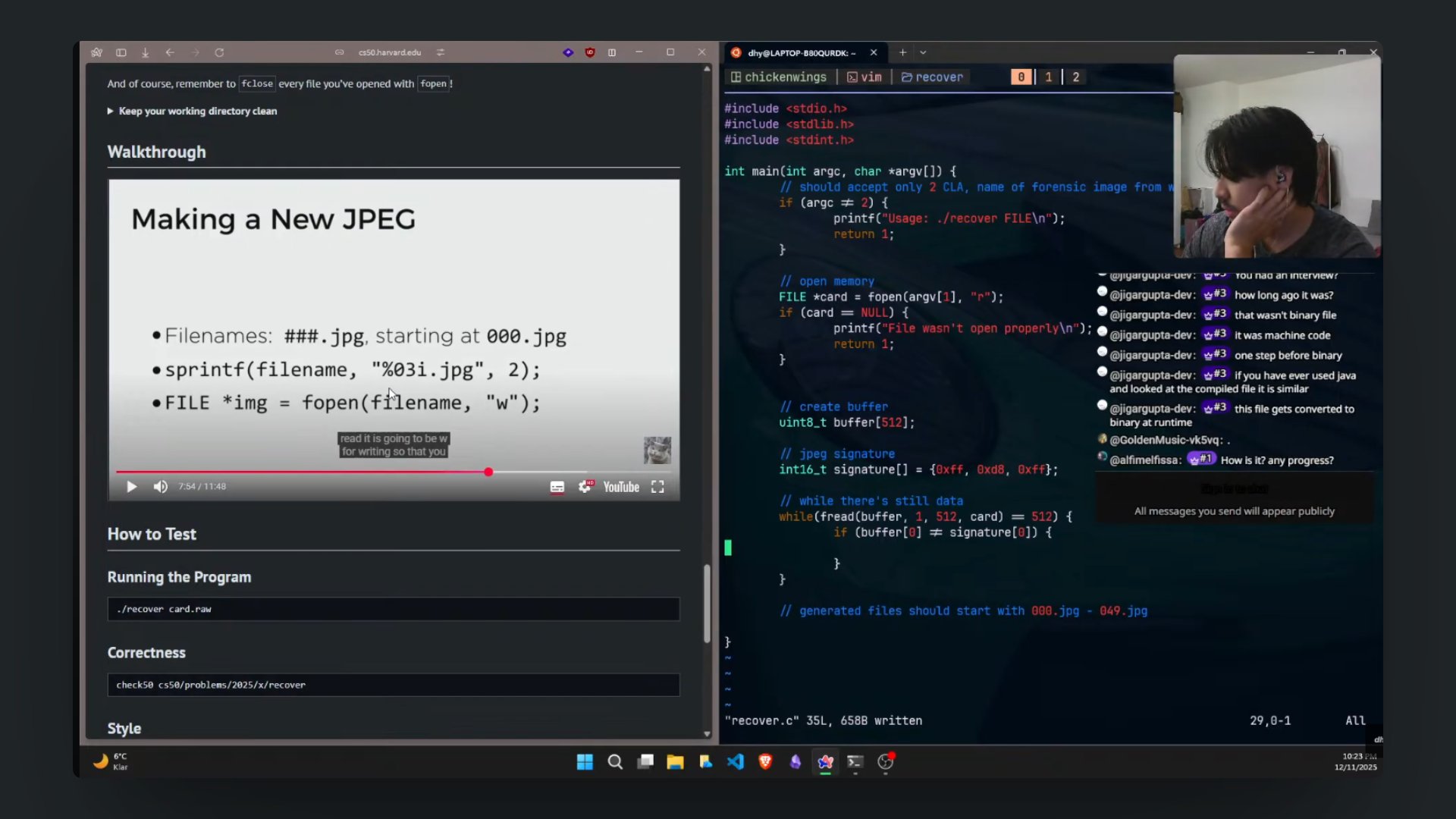Toggle the browser sidebar panel
Image resolution: width=1456 pixels, height=819 pixels.
tap(121, 52)
